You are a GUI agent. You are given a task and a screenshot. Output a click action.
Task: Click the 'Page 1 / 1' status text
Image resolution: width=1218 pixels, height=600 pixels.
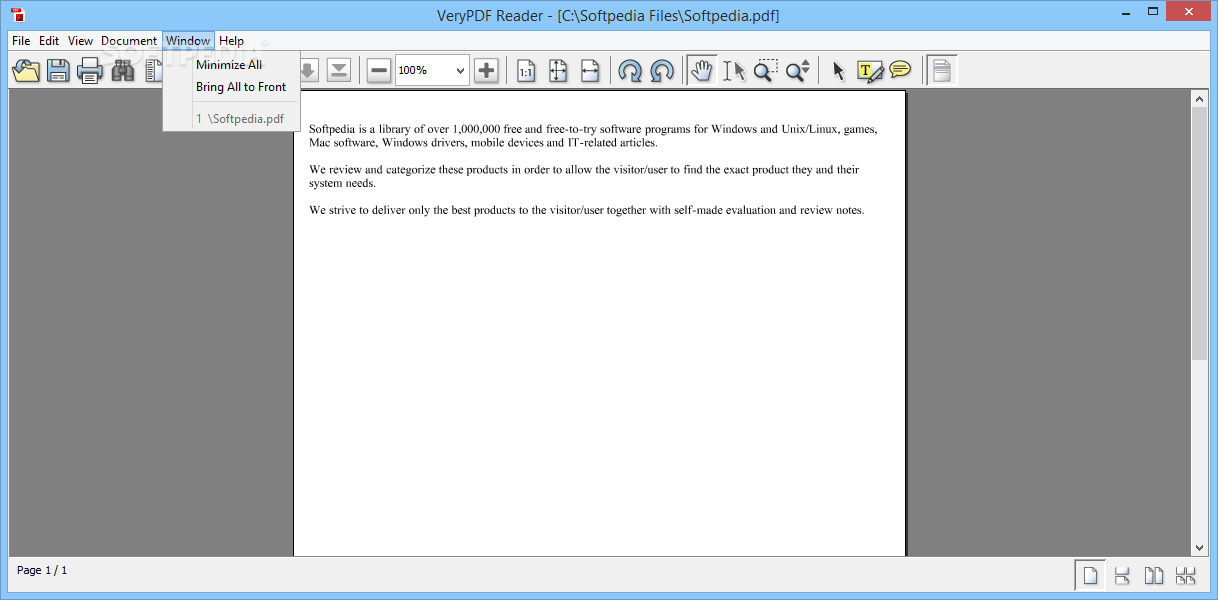point(42,570)
